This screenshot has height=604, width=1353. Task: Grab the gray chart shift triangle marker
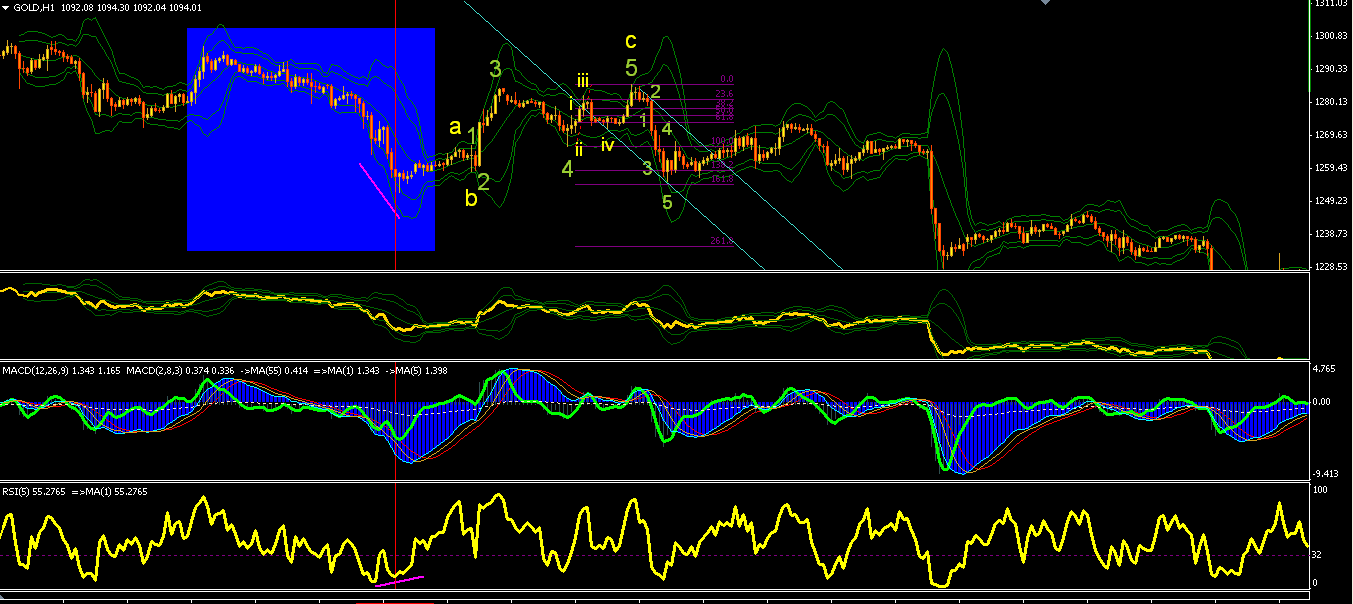[1046, 3]
